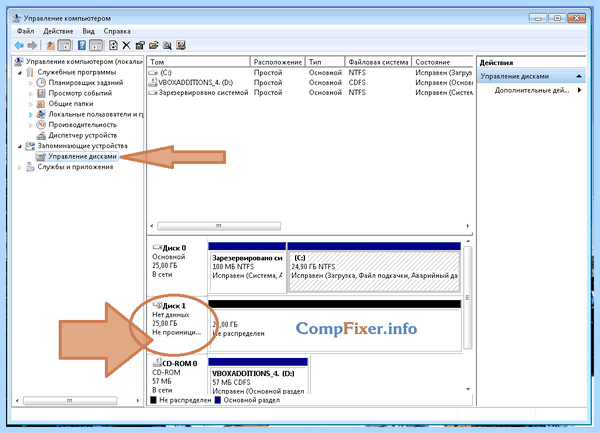Collapse the Запоминающие устройства tree node
The image size is (600, 433).
20,146
